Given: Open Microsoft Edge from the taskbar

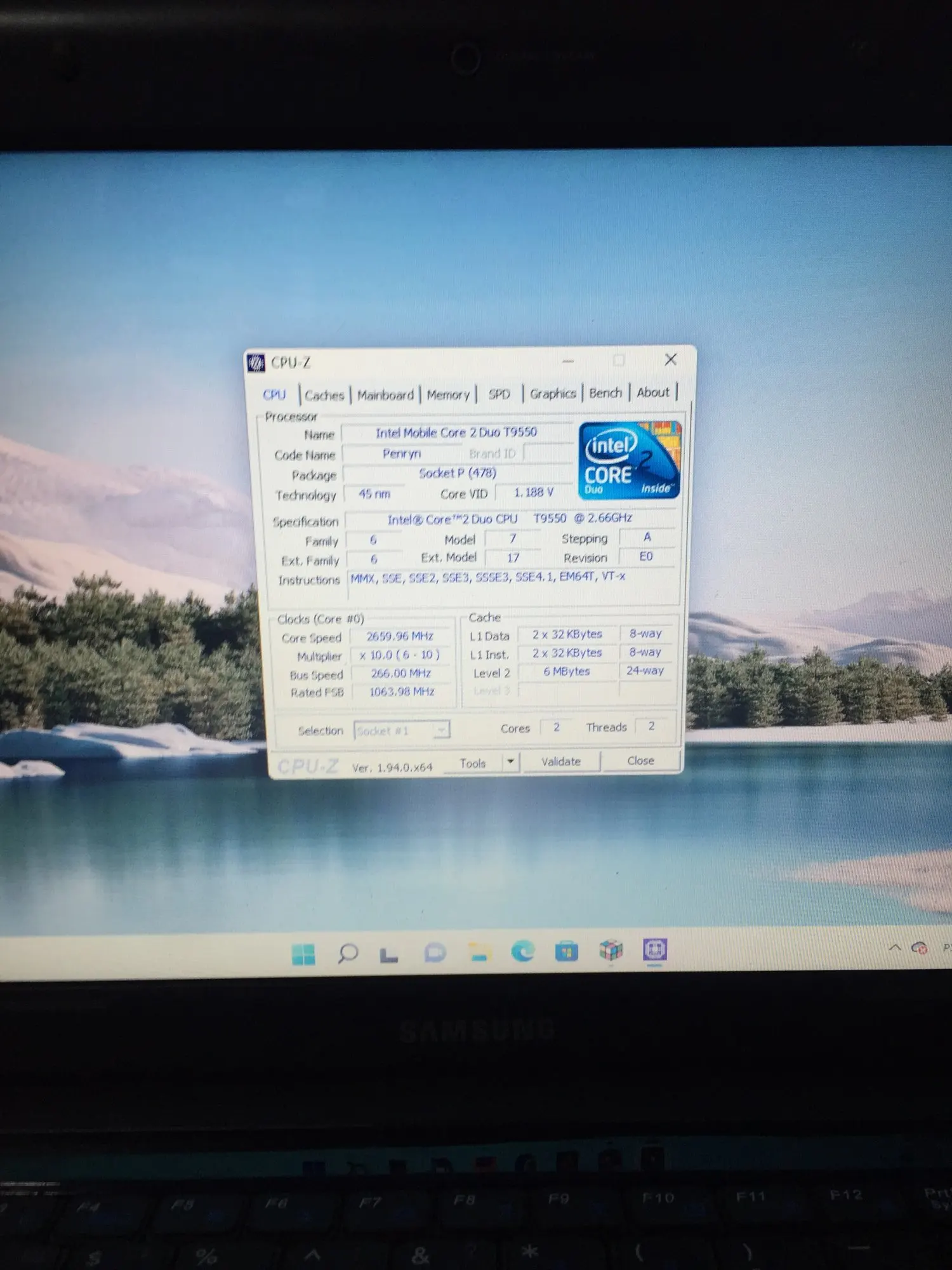Looking at the screenshot, I should pos(523,951).
